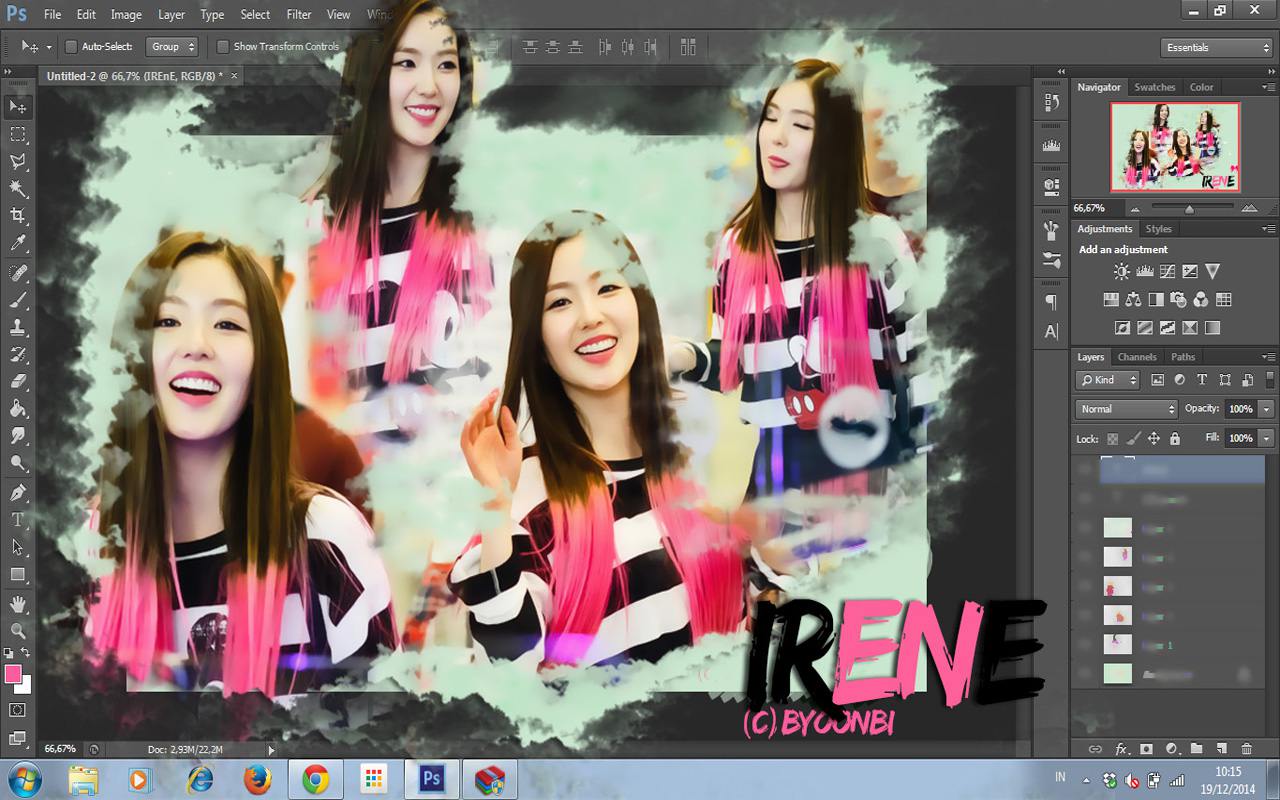Select the Move tool
The width and height of the screenshot is (1280, 800).
point(18,106)
